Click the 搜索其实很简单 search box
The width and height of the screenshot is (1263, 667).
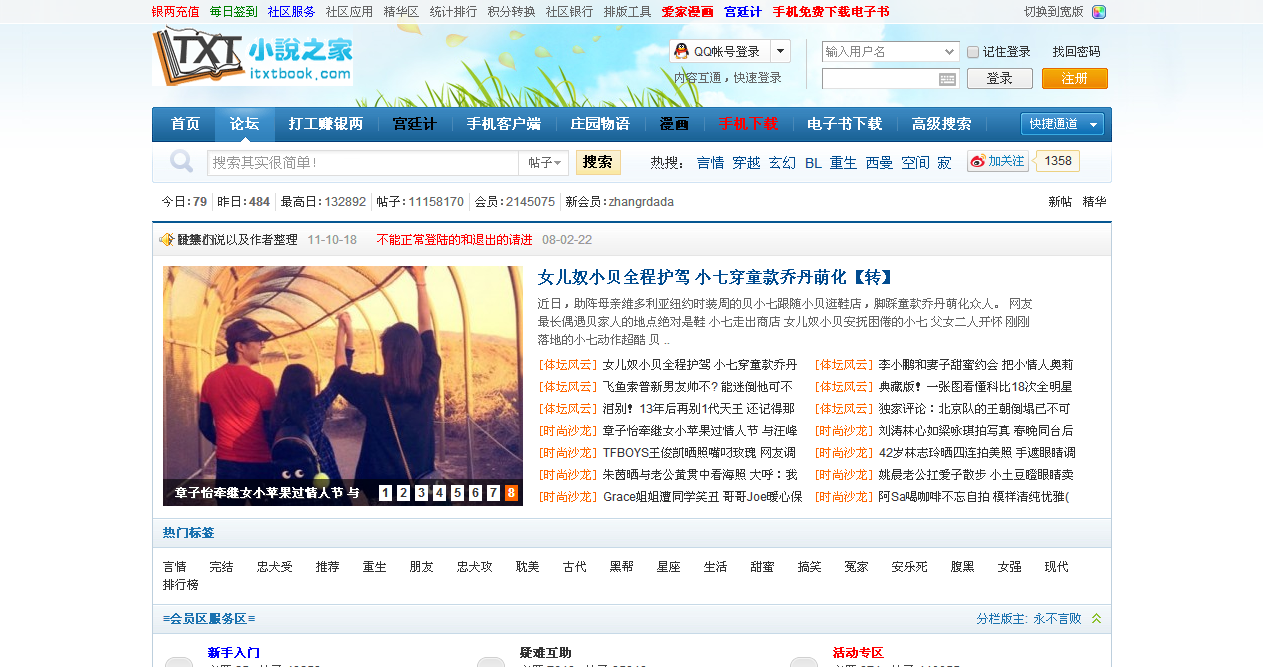coord(363,163)
